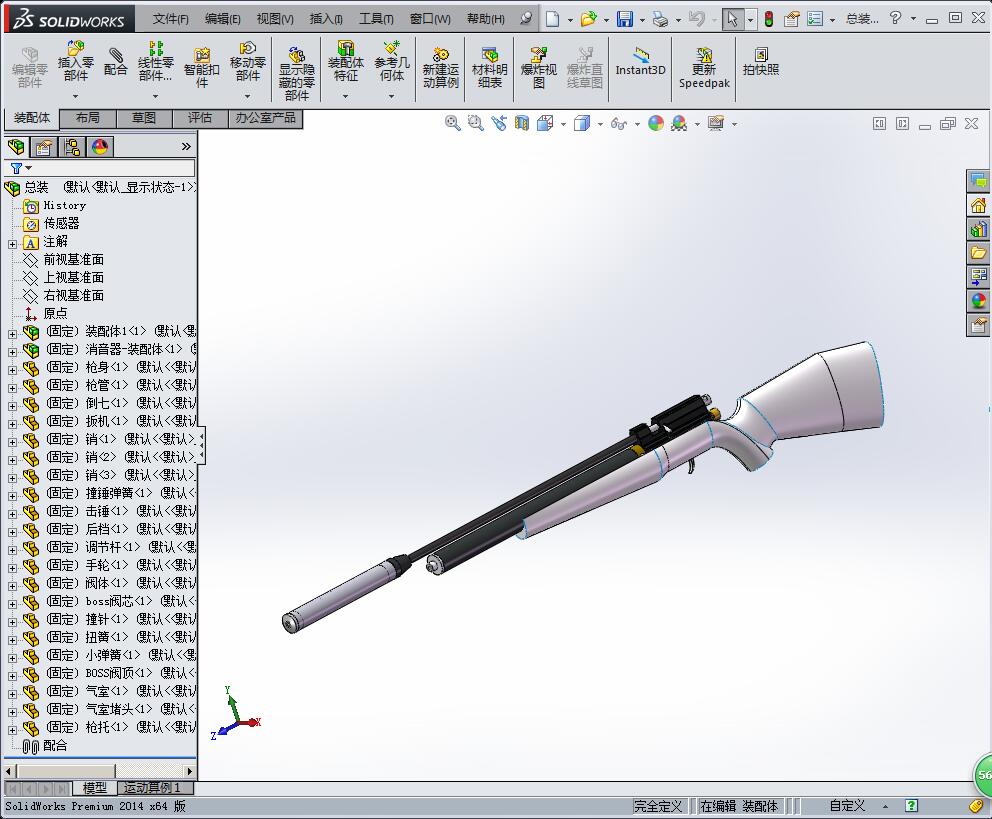Open the 装配体特征 Assembly Features tool
992x819 pixels.
[x=345, y=61]
